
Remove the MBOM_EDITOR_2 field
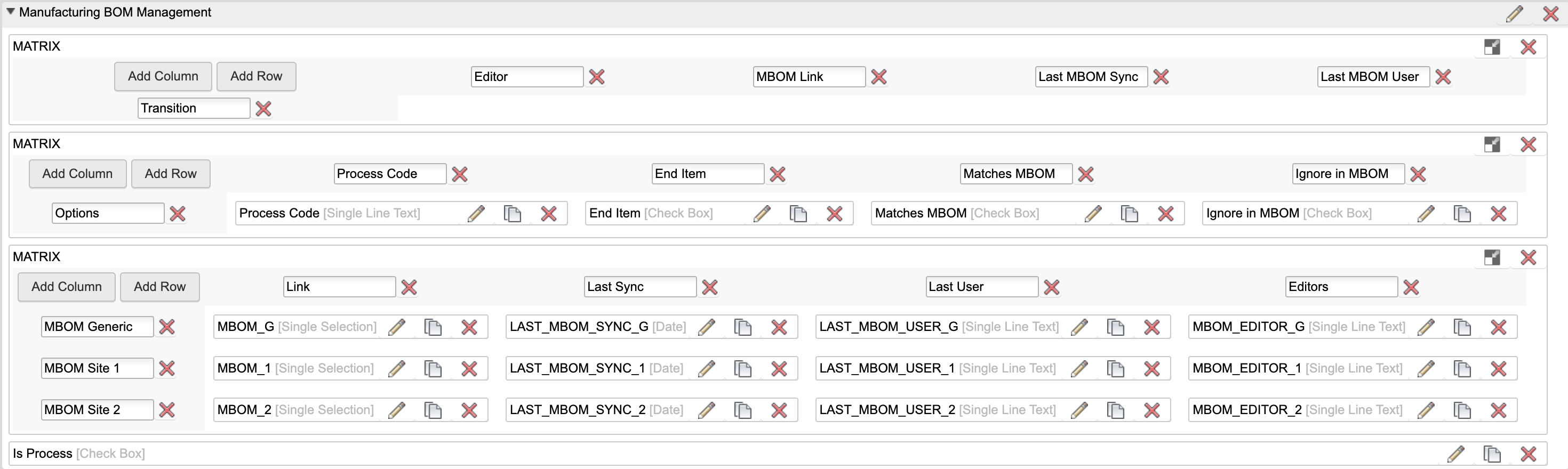1498,410
